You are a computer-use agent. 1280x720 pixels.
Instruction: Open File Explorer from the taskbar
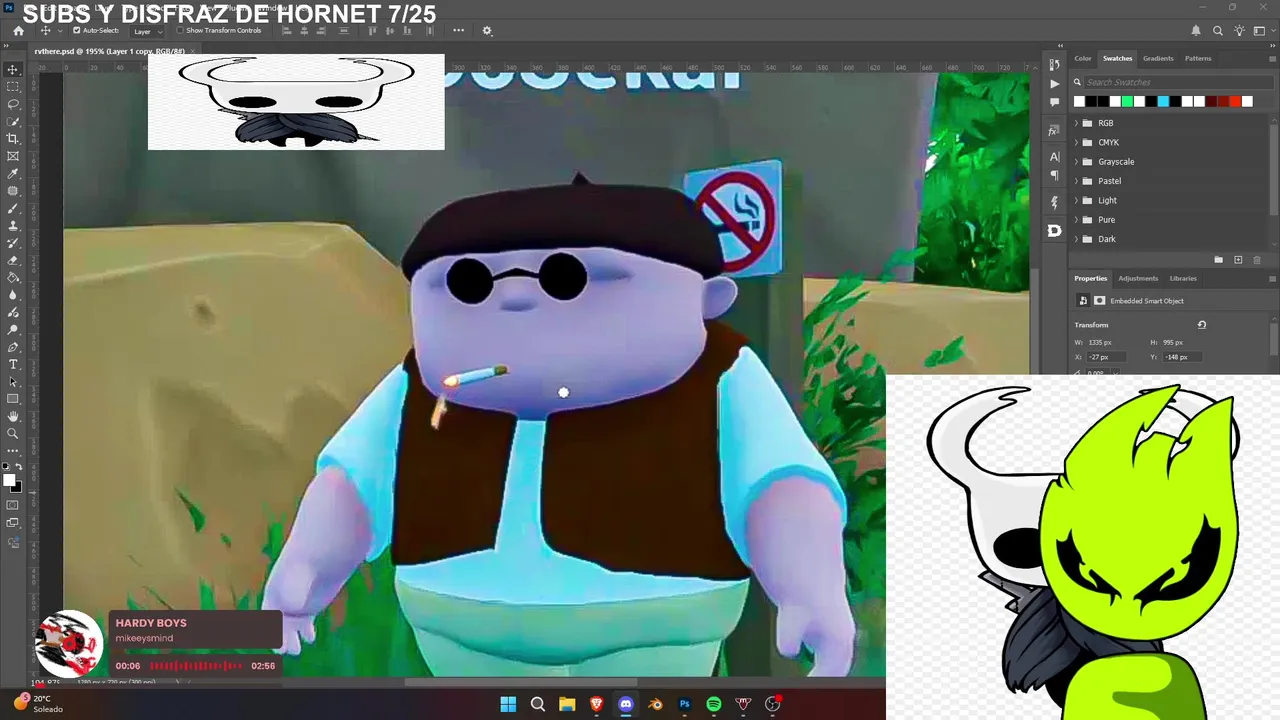567,705
